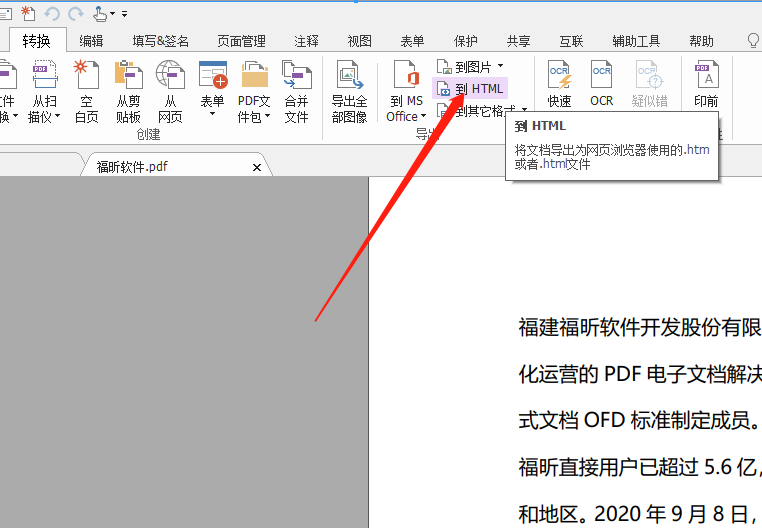Screen dimensions: 762x528
Task: Click the new document star icon
Action: (x=28, y=13)
